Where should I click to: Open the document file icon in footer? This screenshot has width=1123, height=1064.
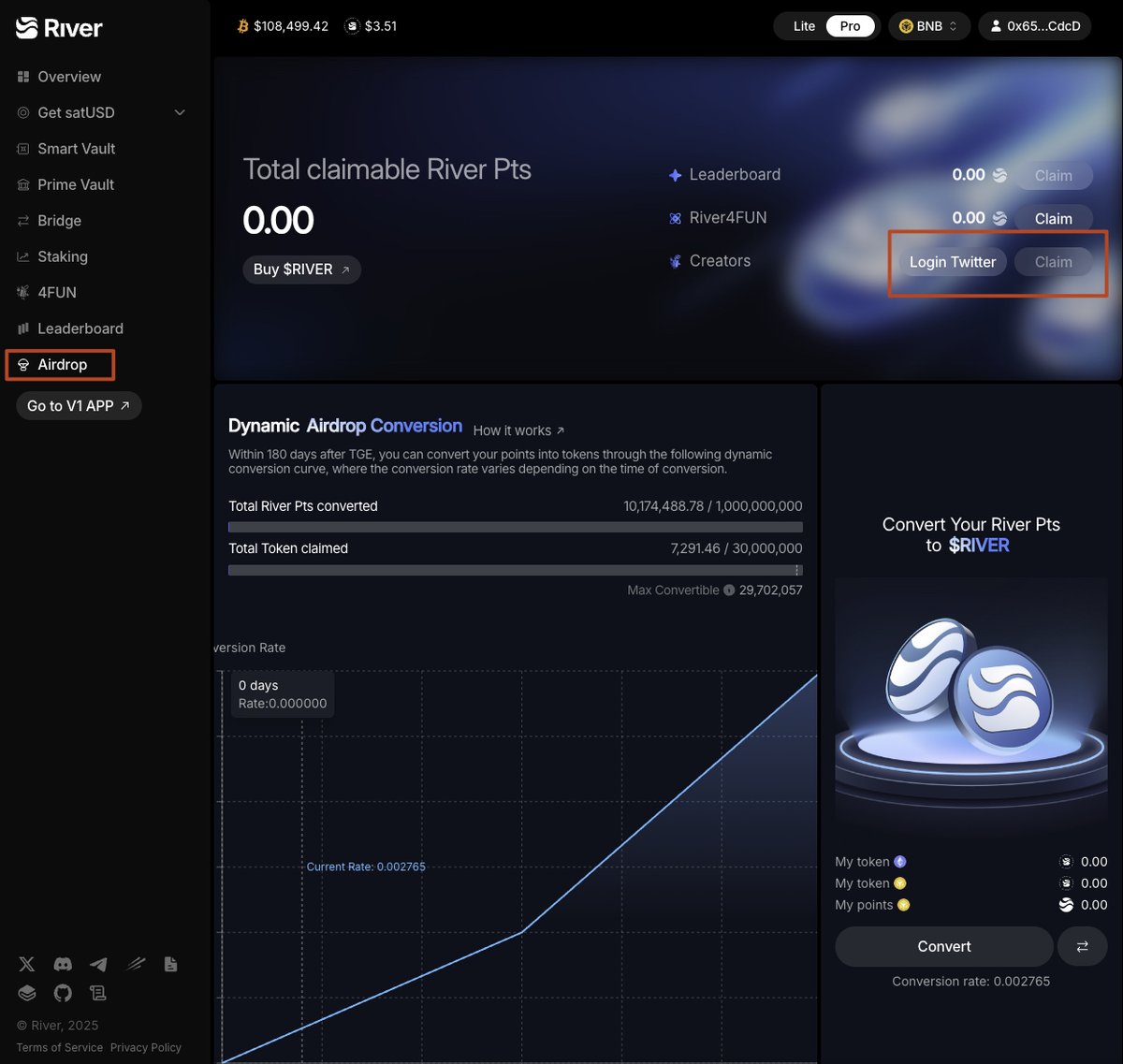170,964
